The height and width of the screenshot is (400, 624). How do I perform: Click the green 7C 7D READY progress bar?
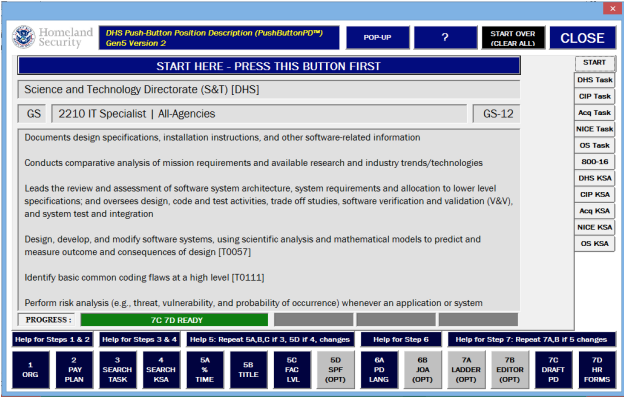pyautogui.click(x=174, y=319)
